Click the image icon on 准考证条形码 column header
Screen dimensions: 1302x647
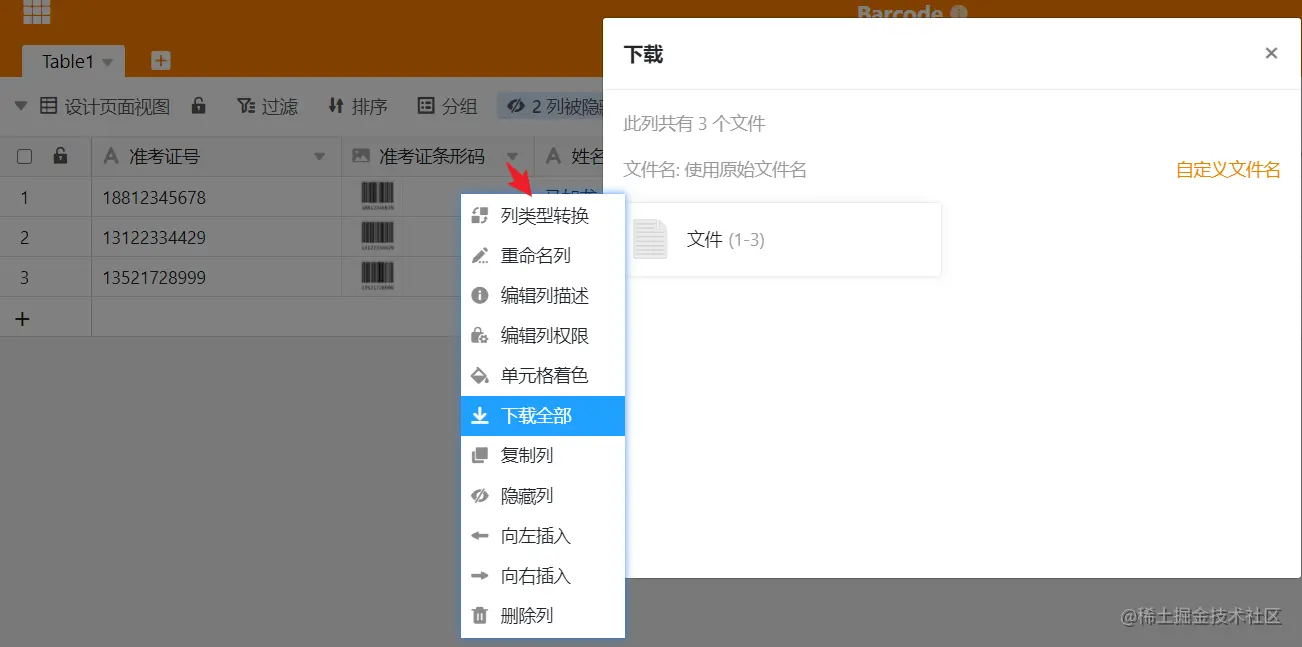point(359,156)
